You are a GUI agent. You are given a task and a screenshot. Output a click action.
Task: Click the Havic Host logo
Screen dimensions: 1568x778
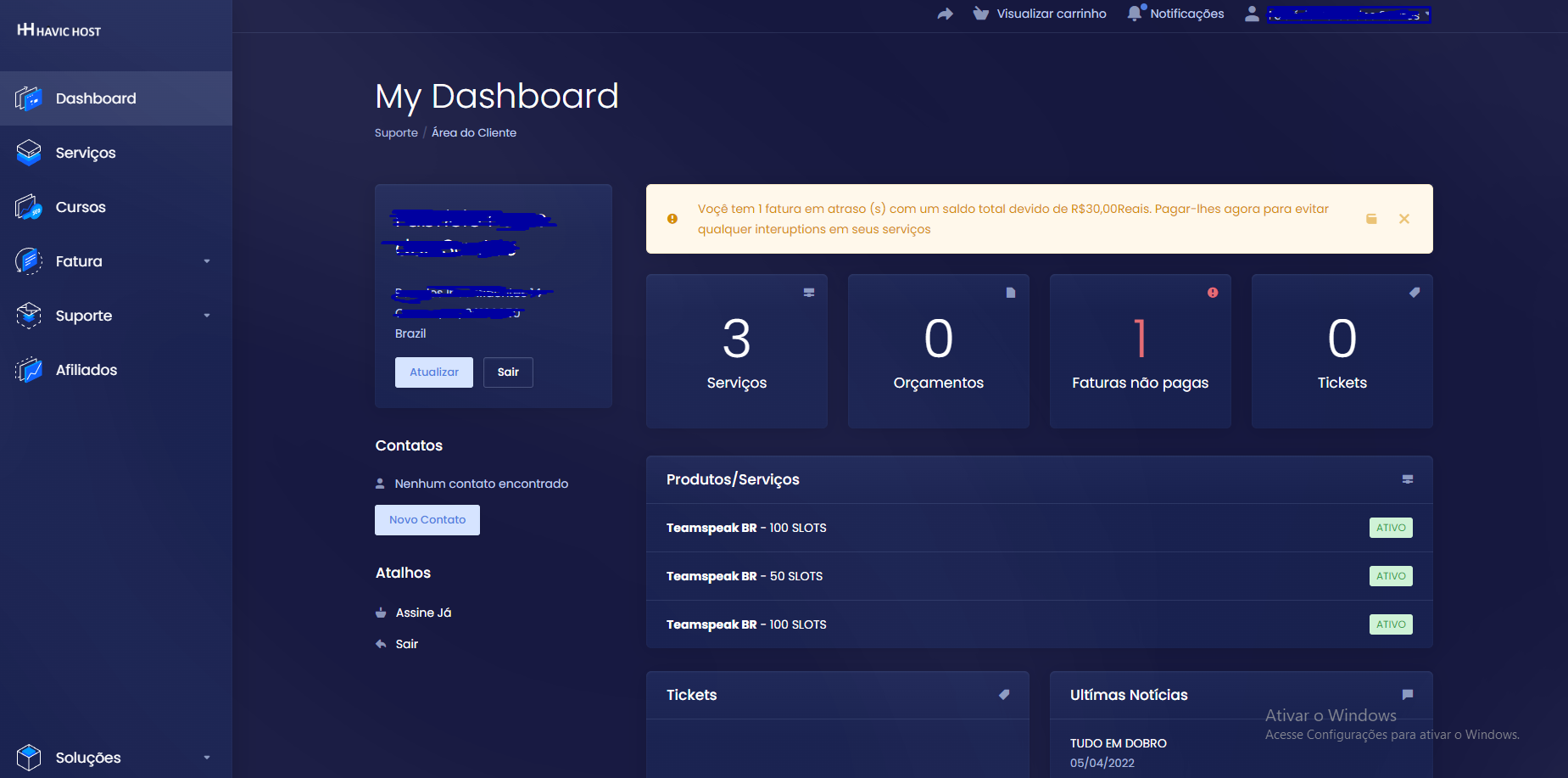59,31
